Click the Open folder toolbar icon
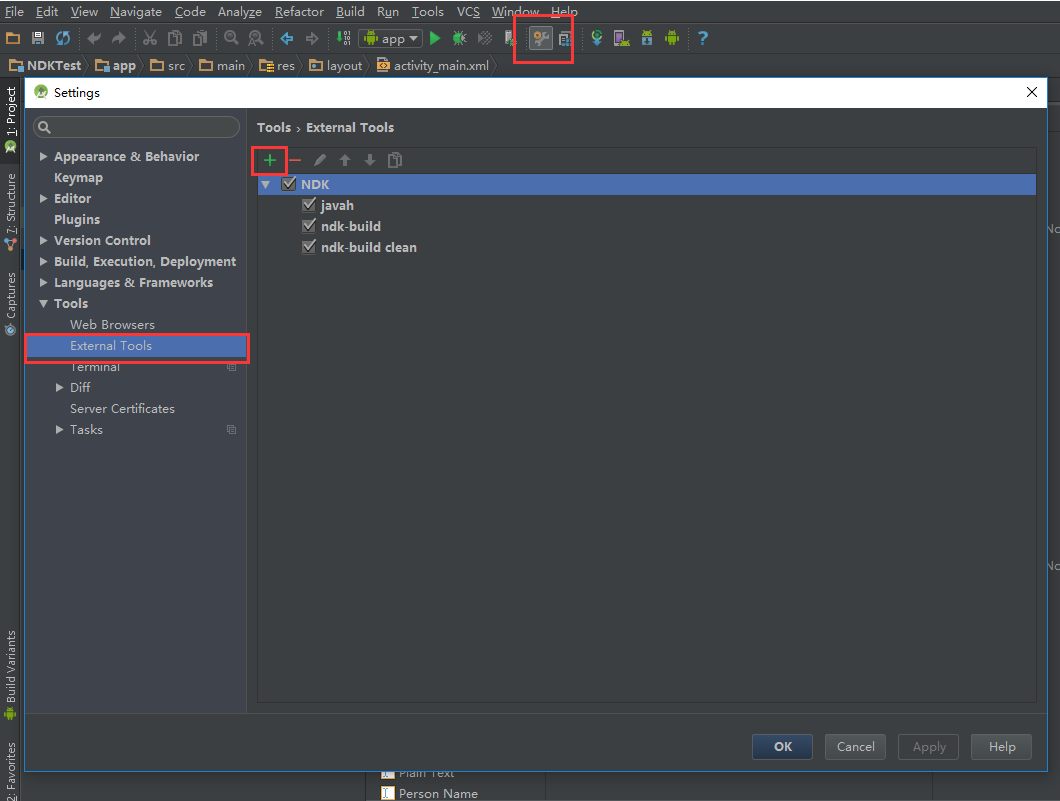This screenshot has width=1060, height=801. click(13, 39)
